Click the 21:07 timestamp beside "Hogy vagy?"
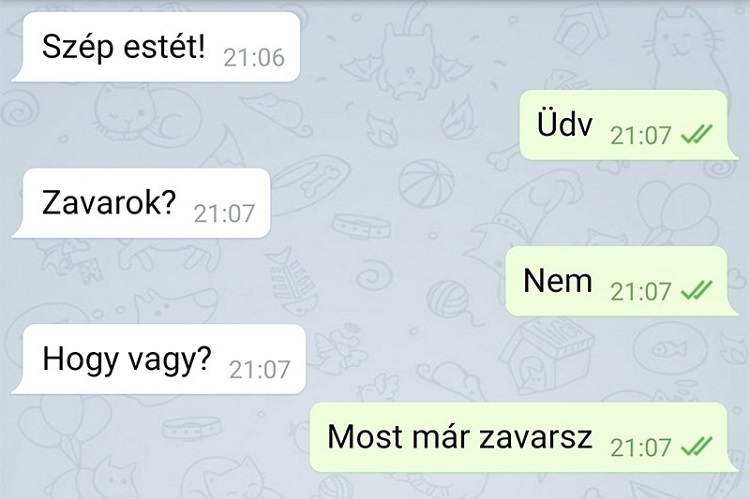This screenshot has height=499, width=750. [260, 370]
